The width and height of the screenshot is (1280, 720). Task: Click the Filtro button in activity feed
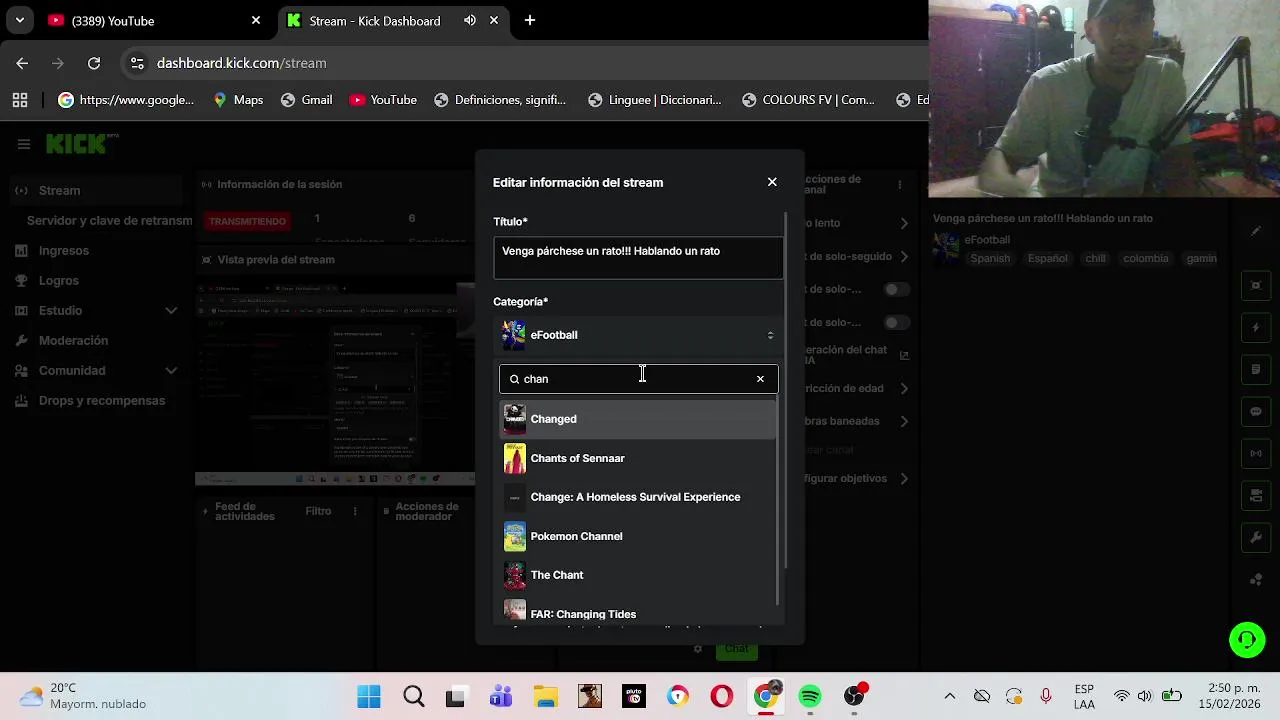tap(318, 511)
